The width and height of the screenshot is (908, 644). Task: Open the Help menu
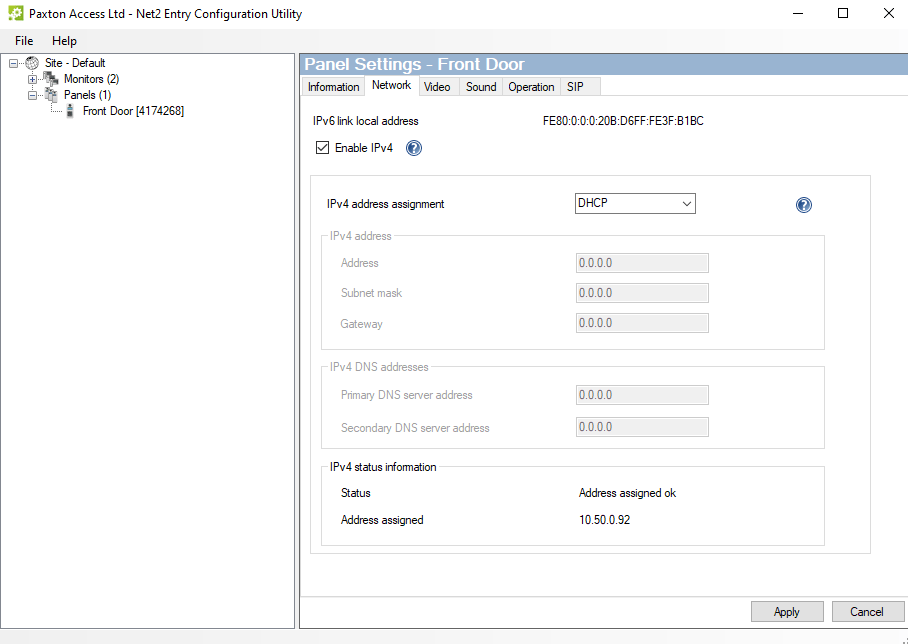click(64, 41)
